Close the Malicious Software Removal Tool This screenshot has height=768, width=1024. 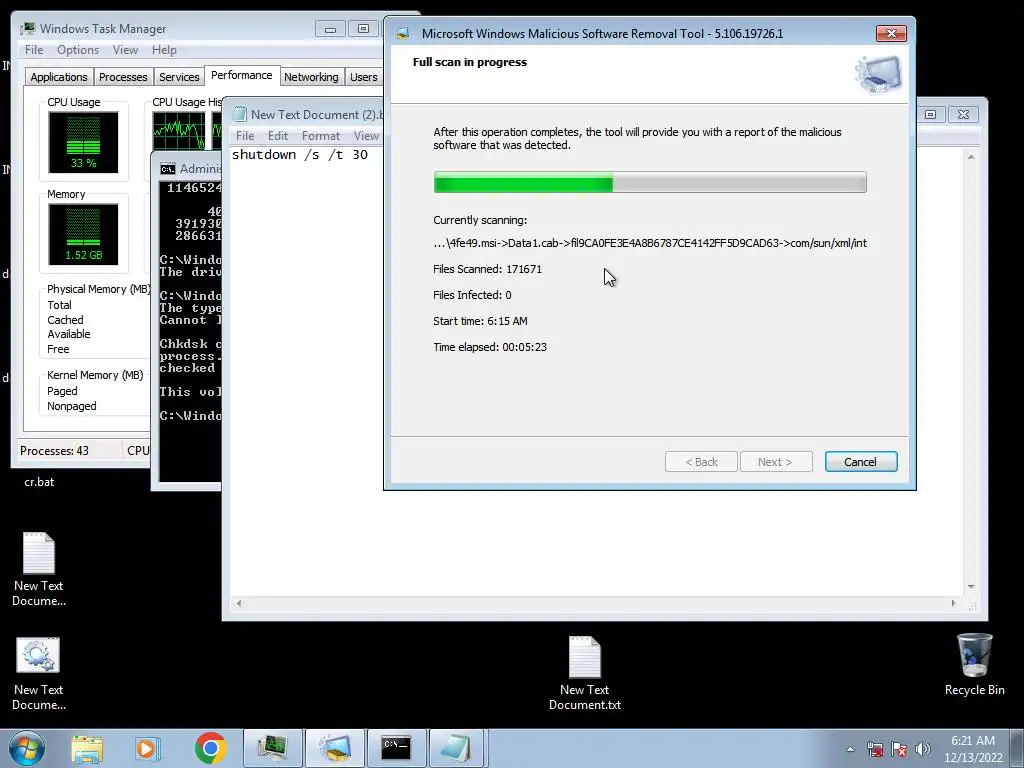point(891,33)
